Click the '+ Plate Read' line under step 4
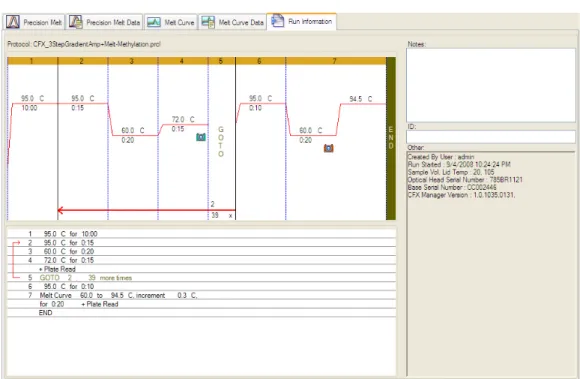Image resolution: width=580 pixels, height=379 pixels. click(x=201, y=269)
